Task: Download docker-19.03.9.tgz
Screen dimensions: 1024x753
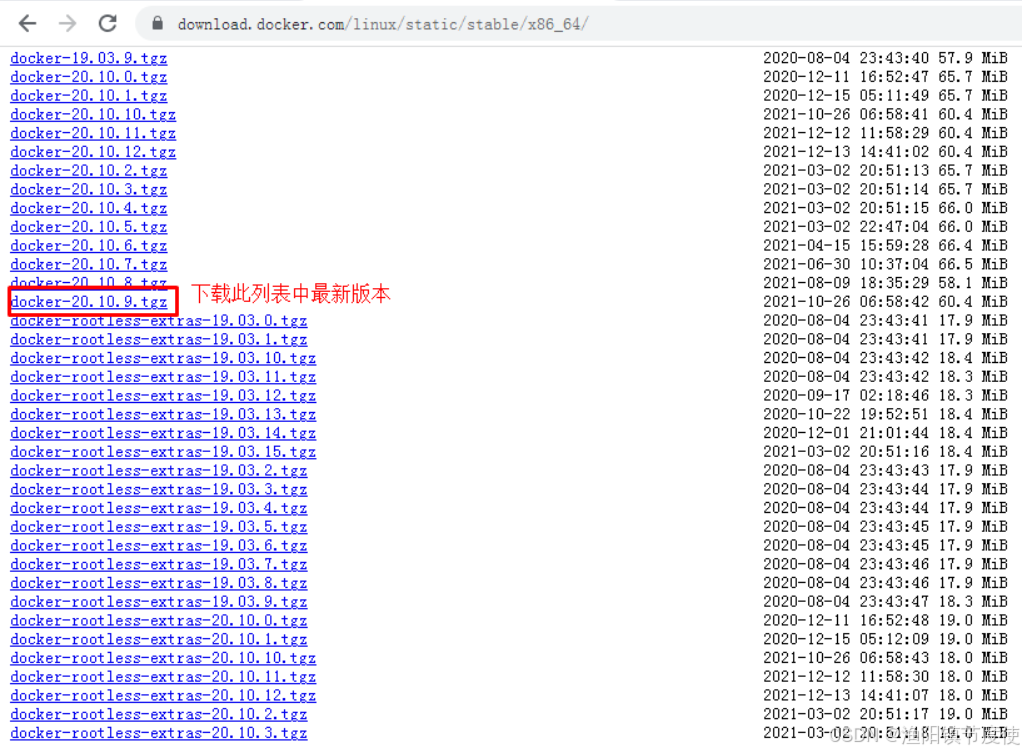Action: point(89,58)
